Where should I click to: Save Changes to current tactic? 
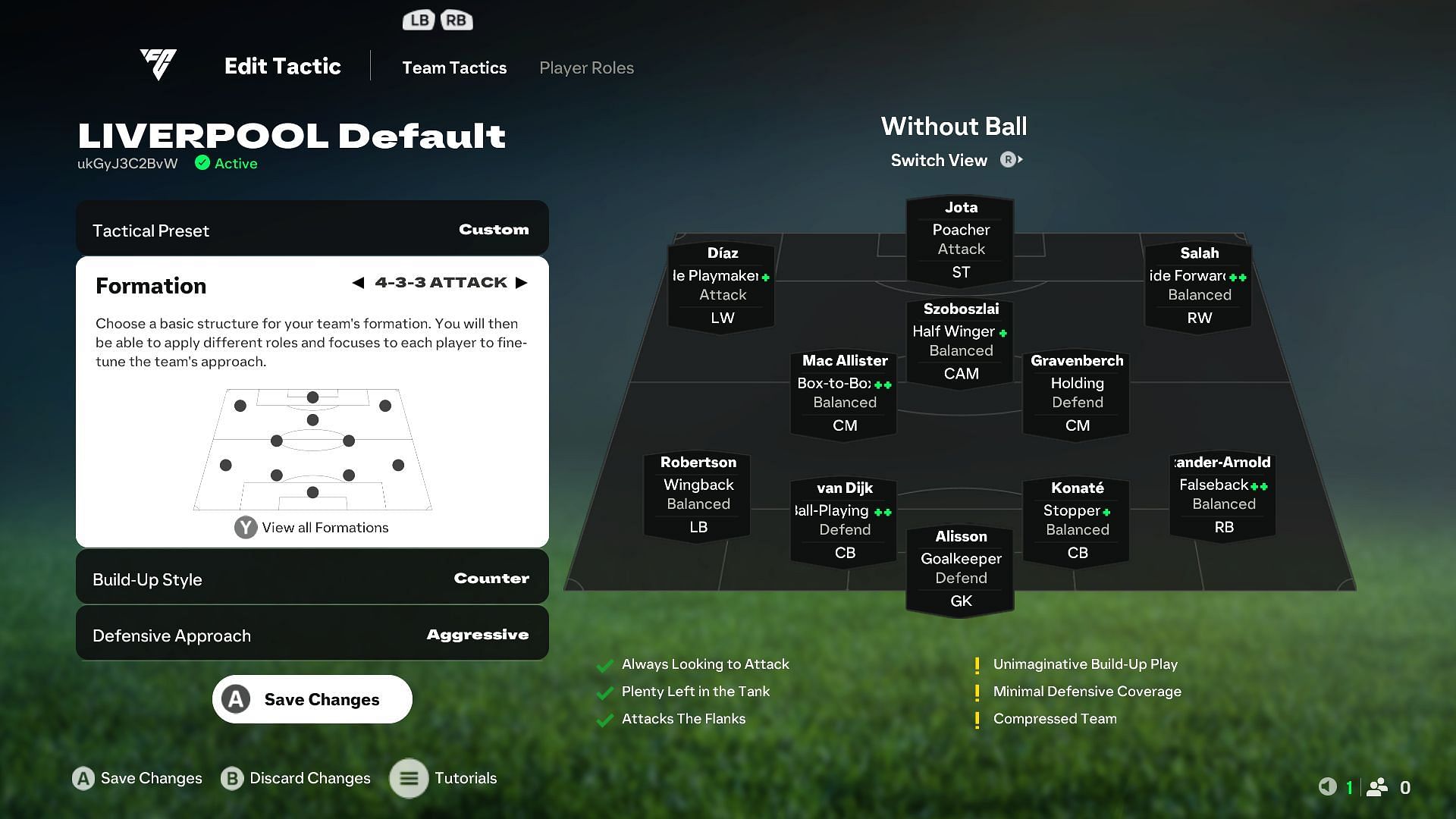click(x=312, y=699)
